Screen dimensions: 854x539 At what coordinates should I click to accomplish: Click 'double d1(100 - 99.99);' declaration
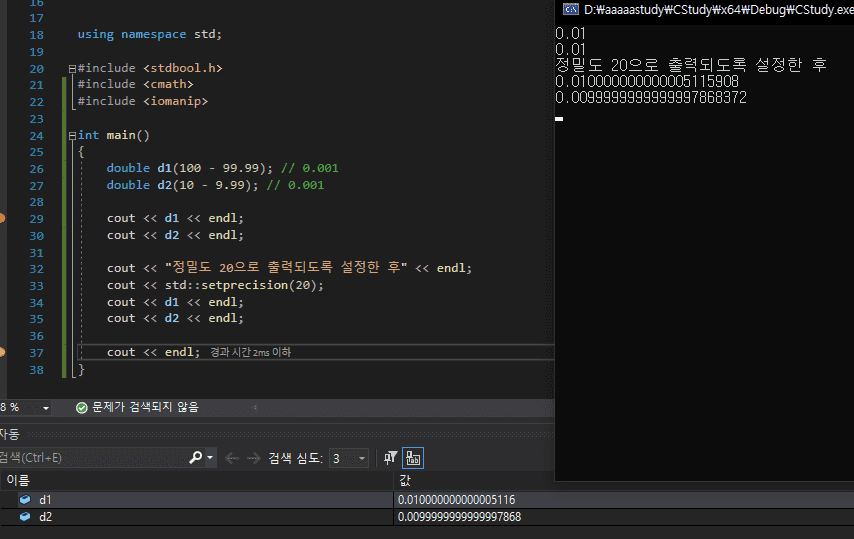[x=190, y=168]
